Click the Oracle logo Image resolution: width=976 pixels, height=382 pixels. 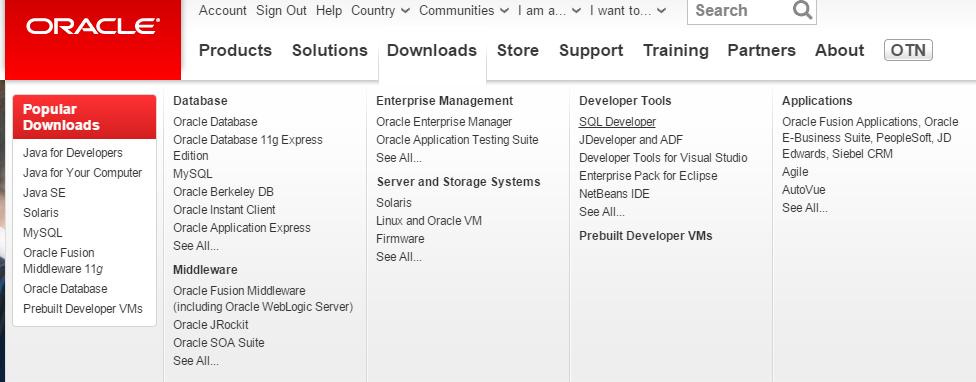coord(93,26)
